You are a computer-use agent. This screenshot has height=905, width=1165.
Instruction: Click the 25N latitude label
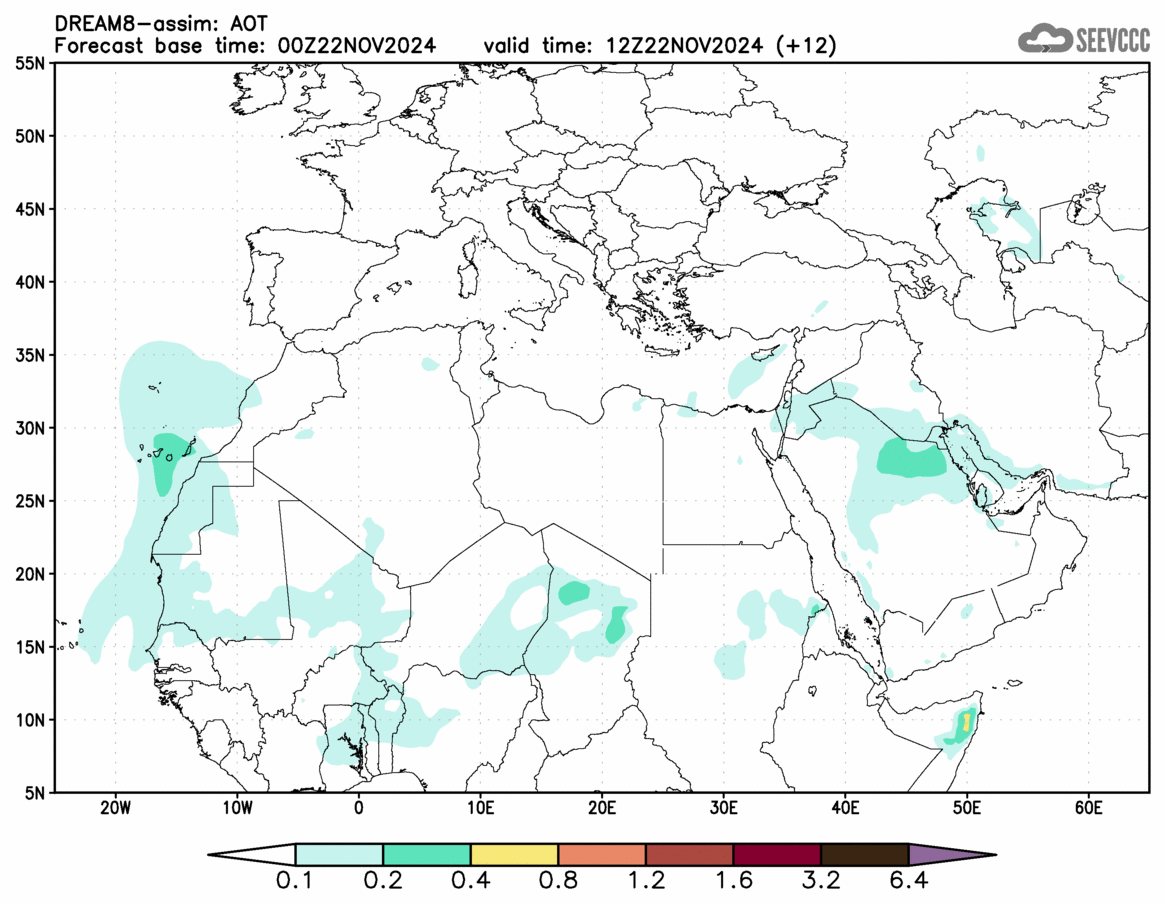pyautogui.click(x=30, y=502)
